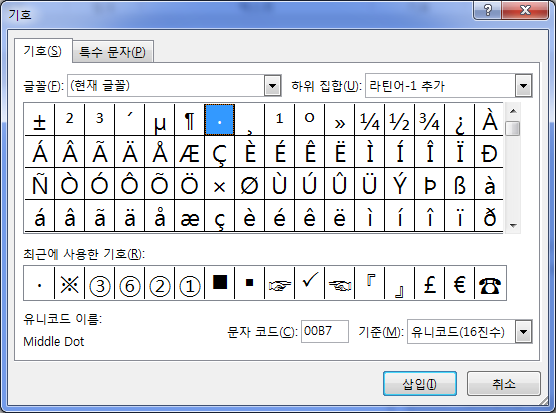Open the 글꼴 font dropdown

coord(272,85)
